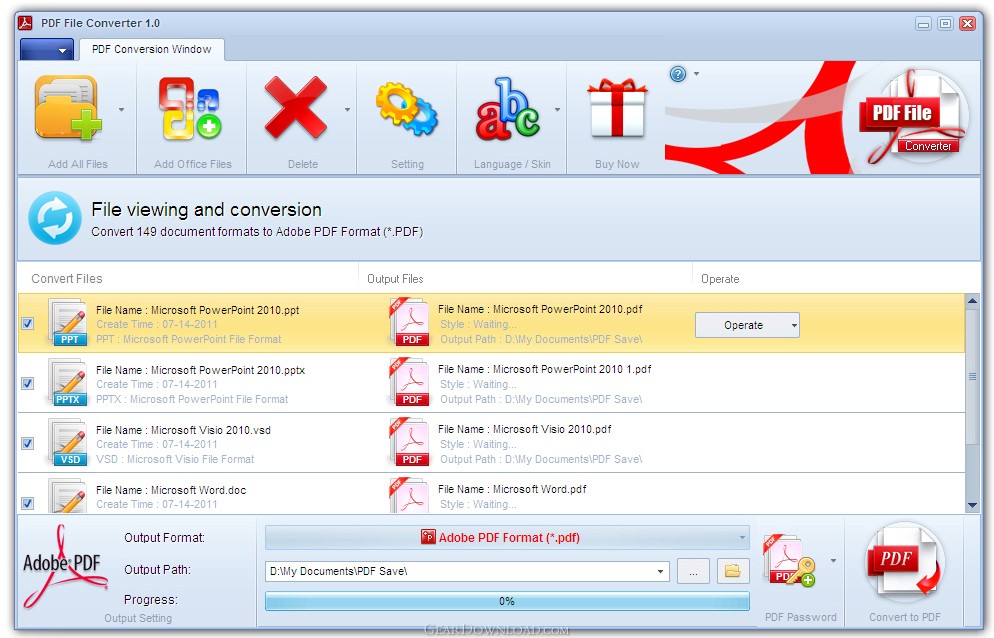Open output folder with yellow folder icon
The image size is (994, 638).
click(x=733, y=571)
